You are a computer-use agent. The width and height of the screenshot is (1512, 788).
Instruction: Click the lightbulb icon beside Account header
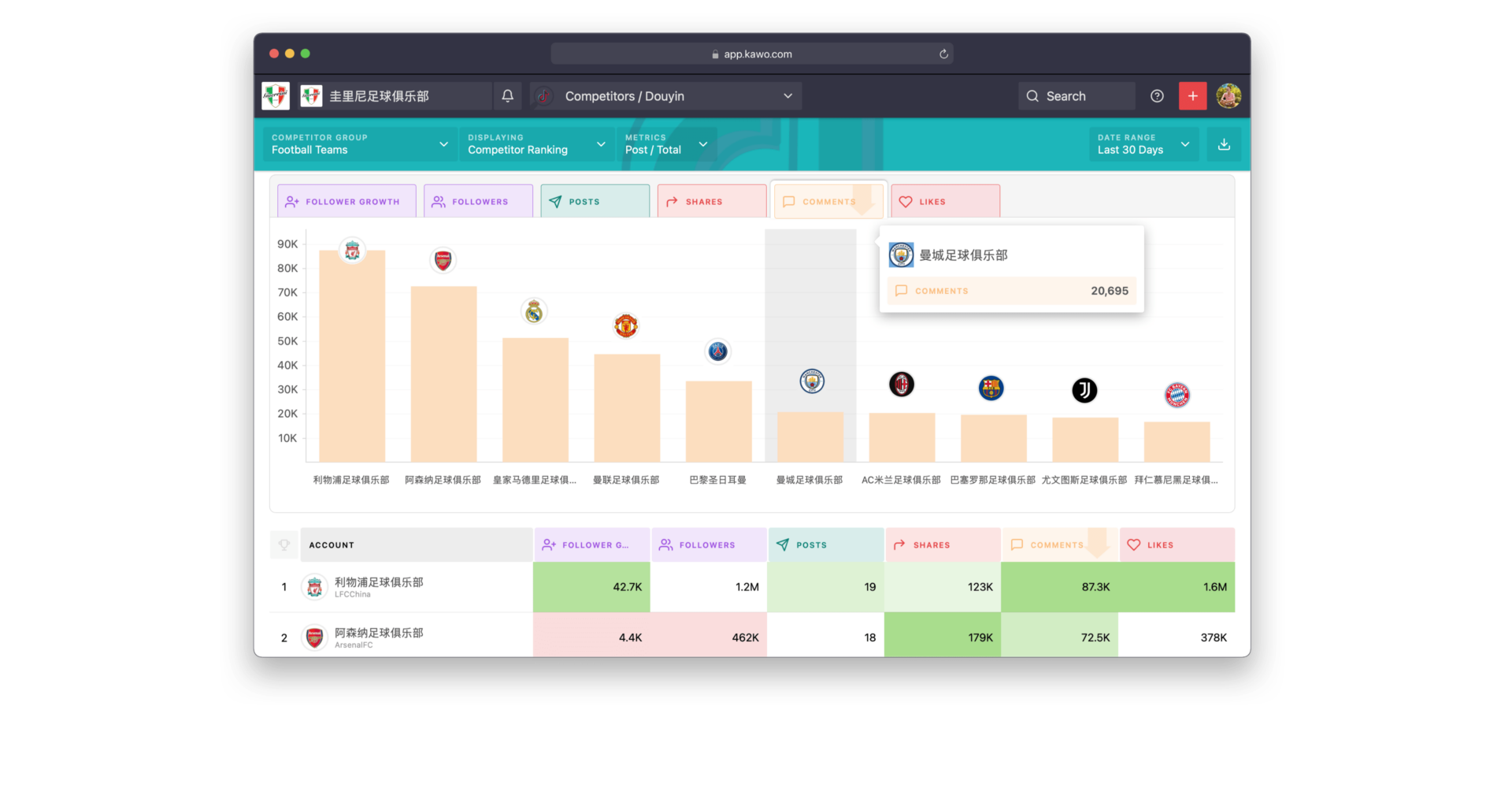pos(283,545)
